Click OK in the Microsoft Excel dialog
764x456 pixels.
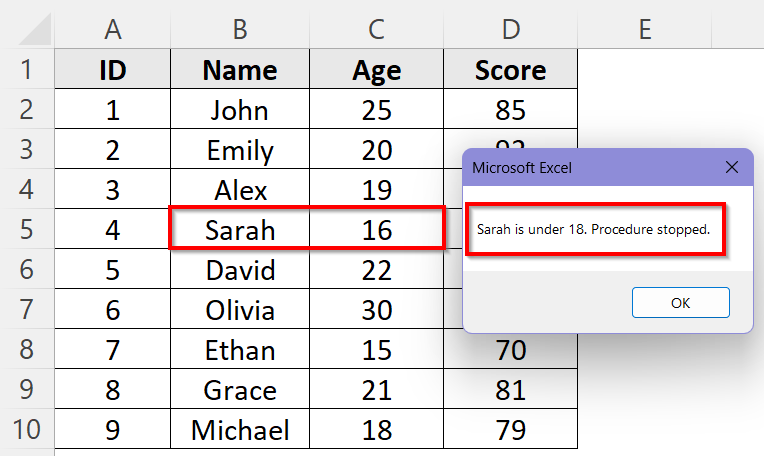[680, 303]
